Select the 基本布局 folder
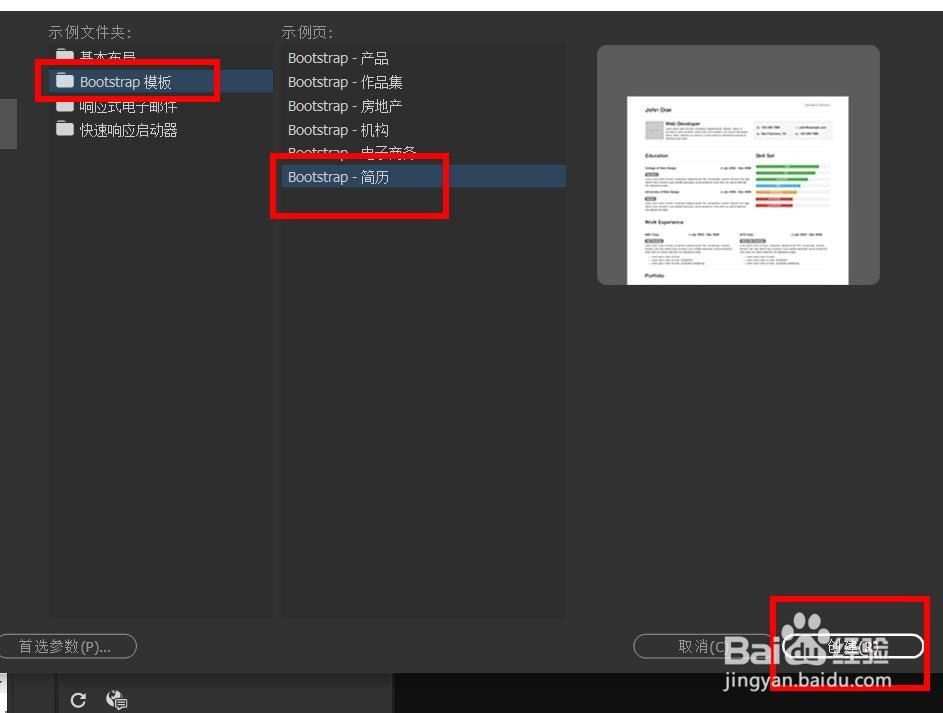The image size is (943, 713). 161,55
